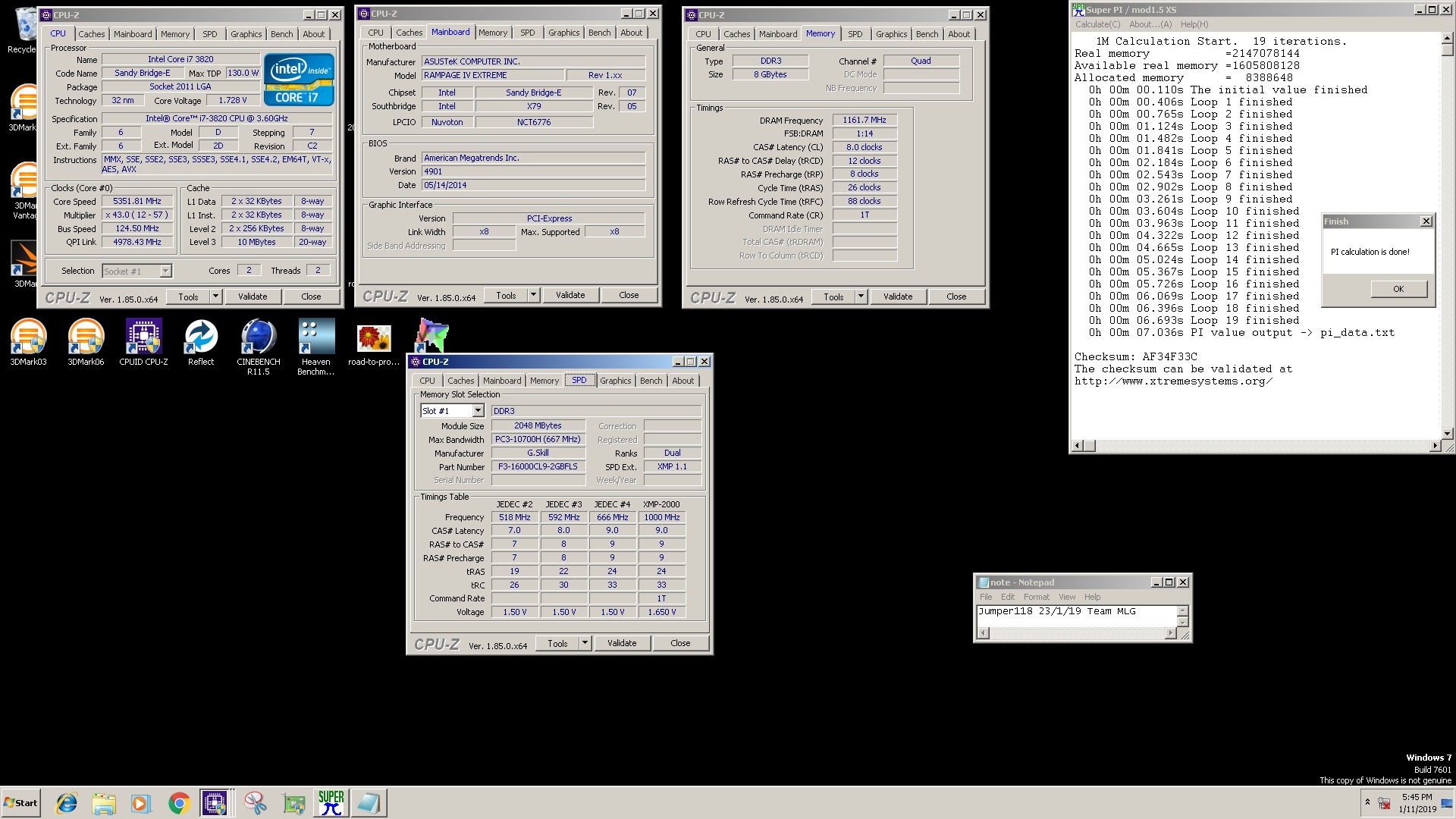Switch to Caches tab in the first CPU-Z window
The image size is (1456, 819).
tap(92, 34)
